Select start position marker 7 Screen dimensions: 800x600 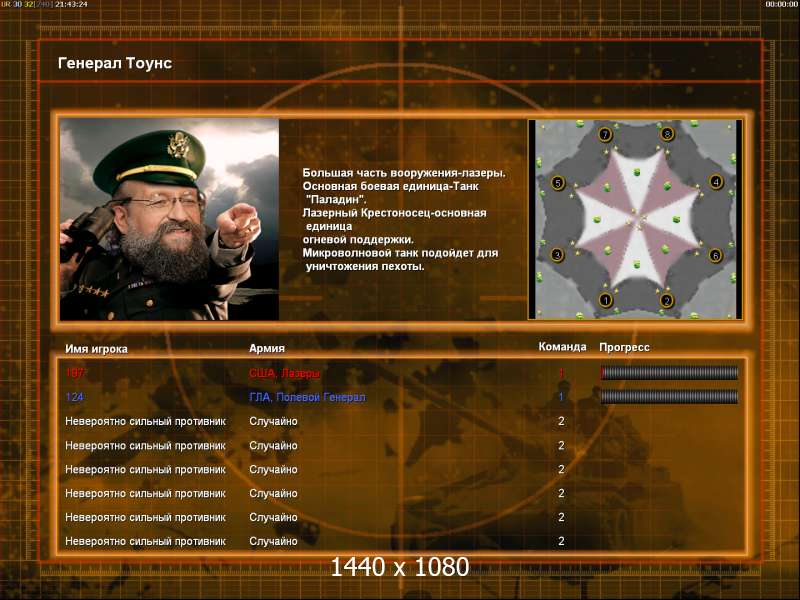pyautogui.click(x=605, y=135)
